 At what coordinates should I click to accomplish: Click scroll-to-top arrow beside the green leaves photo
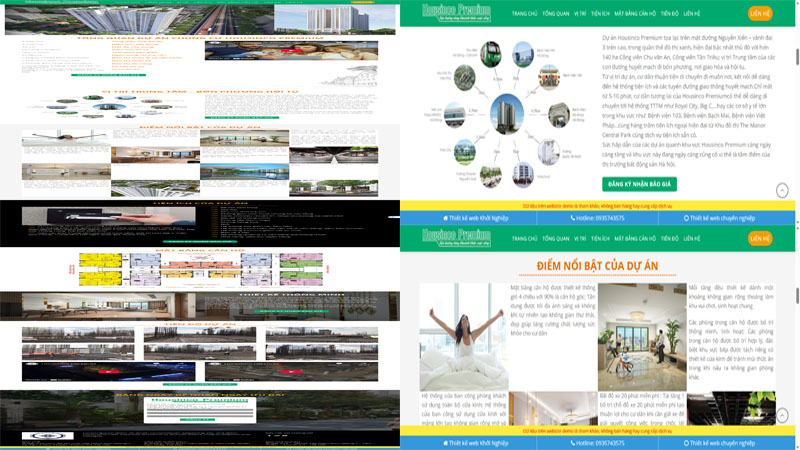tap(782, 415)
